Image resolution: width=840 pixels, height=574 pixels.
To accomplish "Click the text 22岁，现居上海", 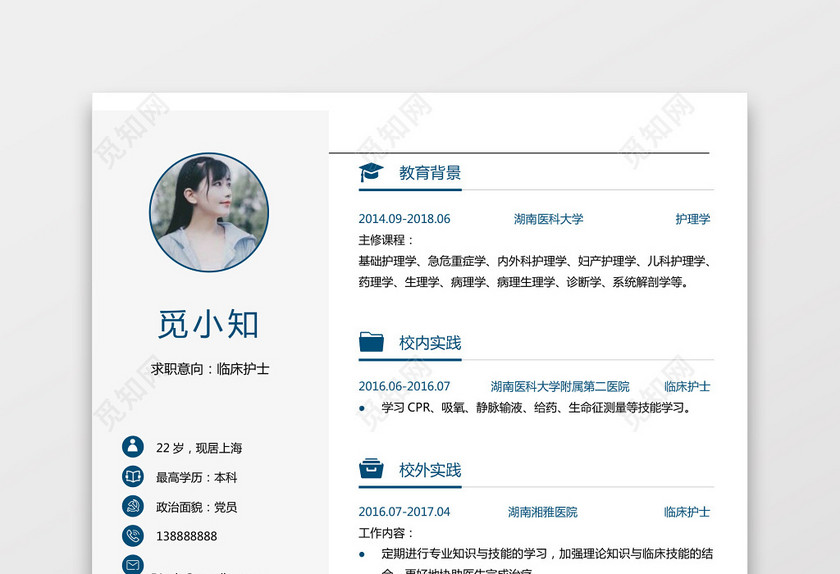I will tap(199, 448).
